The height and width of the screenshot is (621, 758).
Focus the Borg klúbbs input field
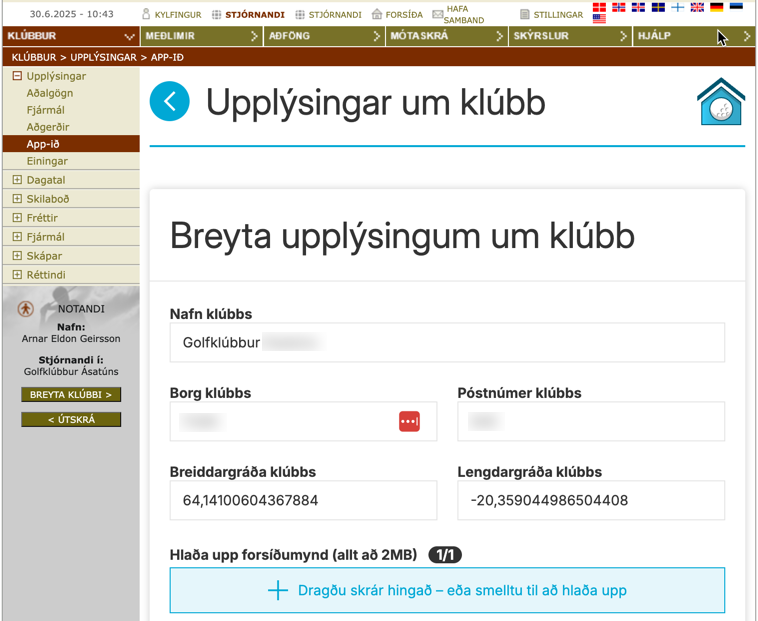point(303,421)
